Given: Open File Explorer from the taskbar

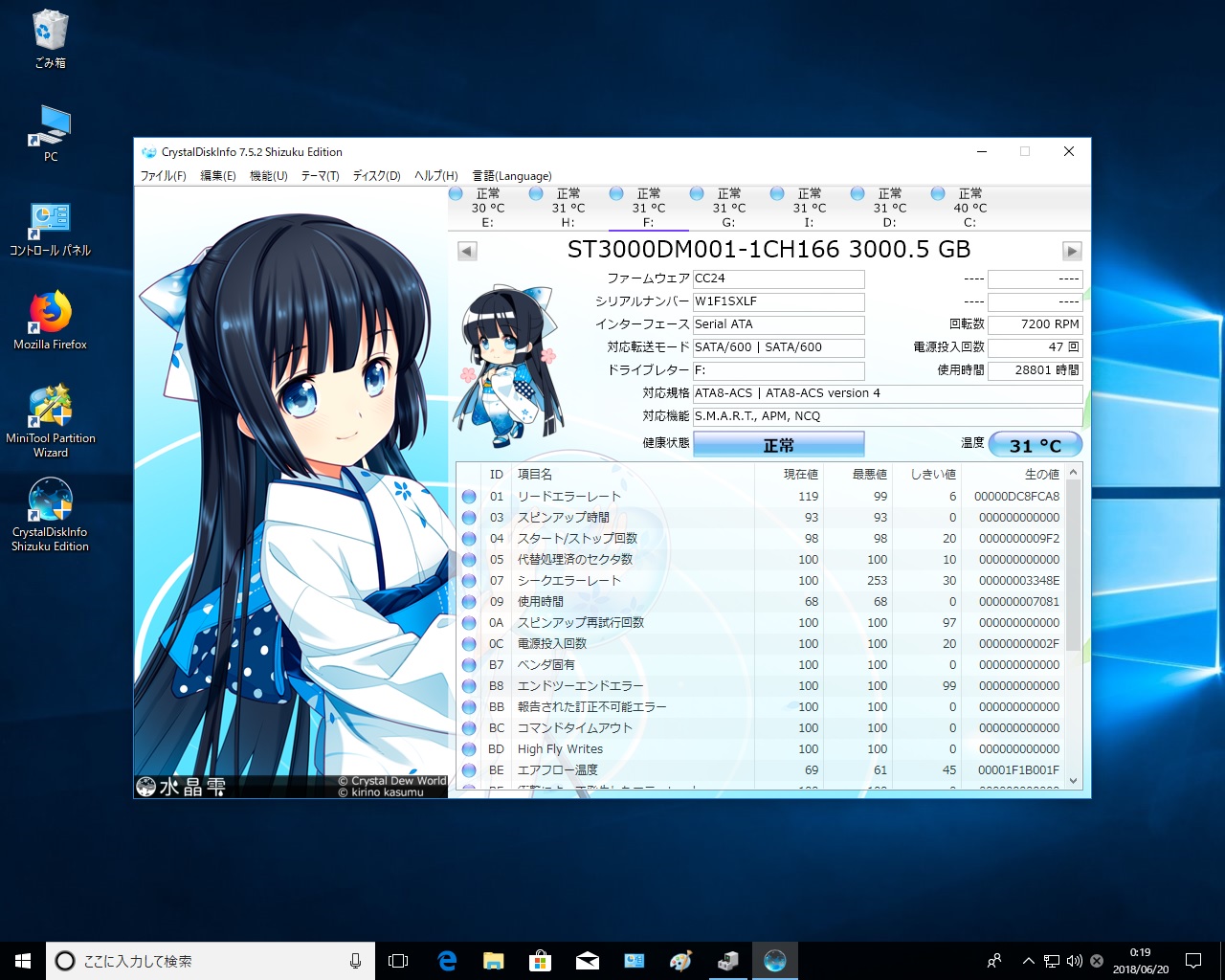Looking at the screenshot, I should [x=494, y=961].
